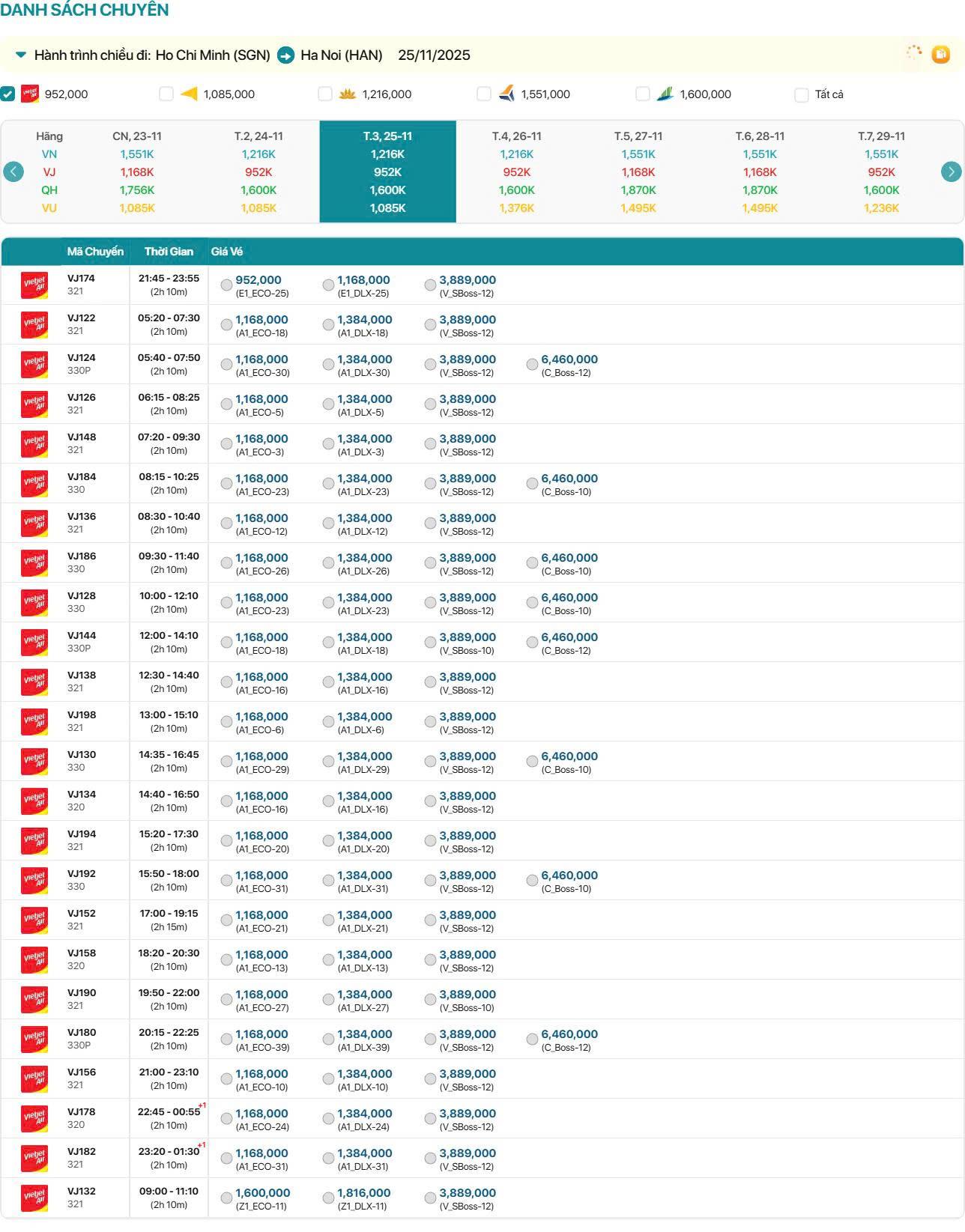This screenshot has width=965, height=1232.
Task: Click the lotus airline logo next to 1,216,000
Action: click(x=348, y=94)
